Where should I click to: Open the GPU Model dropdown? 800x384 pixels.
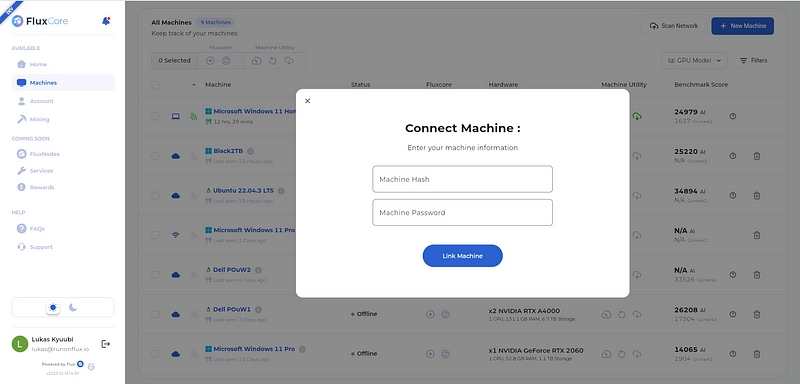(694, 60)
